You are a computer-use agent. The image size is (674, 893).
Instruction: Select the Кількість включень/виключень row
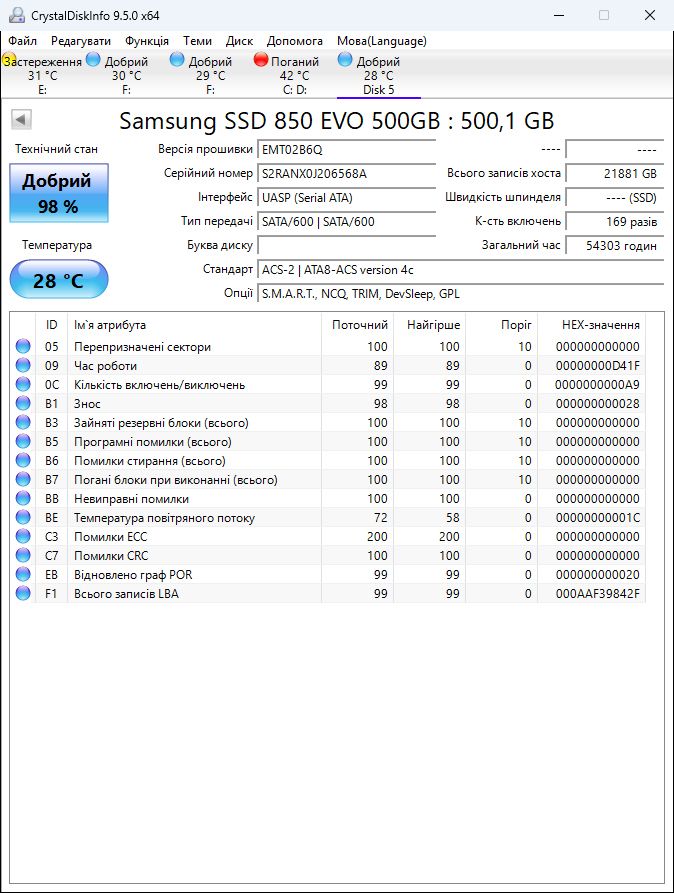pos(328,384)
